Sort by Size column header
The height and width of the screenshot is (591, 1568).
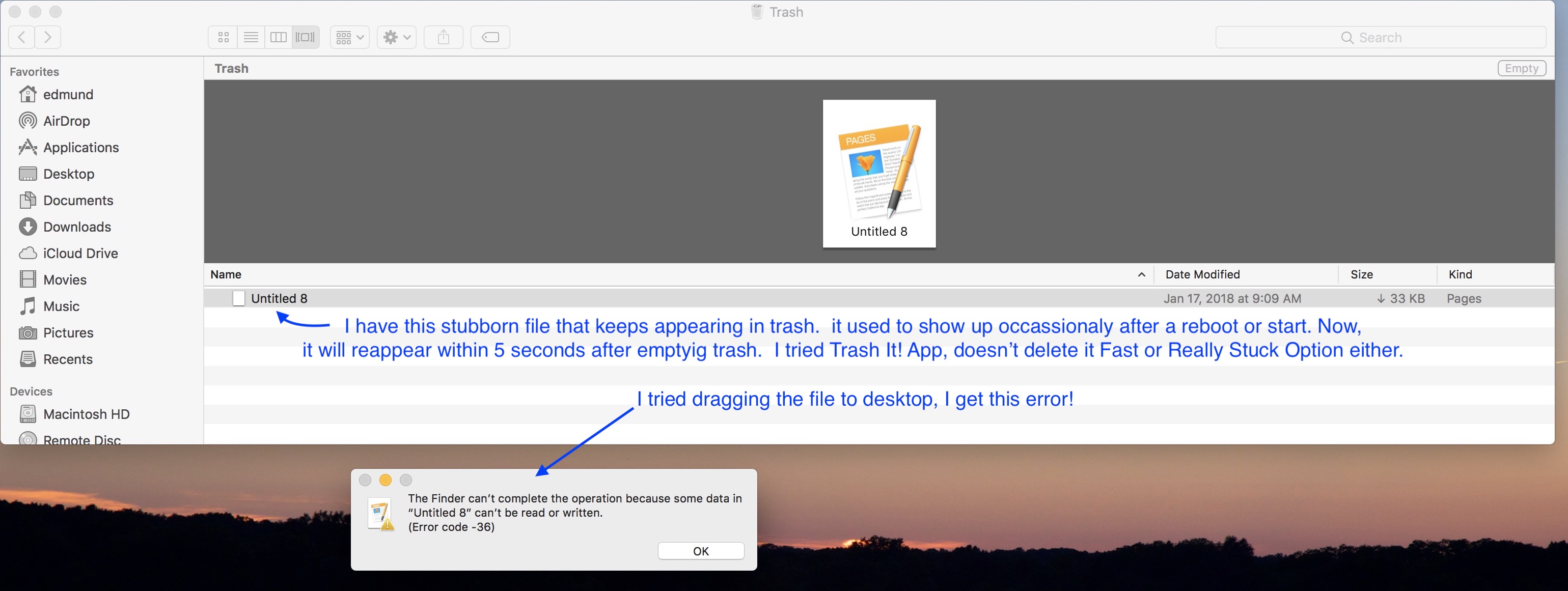pos(1362,274)
